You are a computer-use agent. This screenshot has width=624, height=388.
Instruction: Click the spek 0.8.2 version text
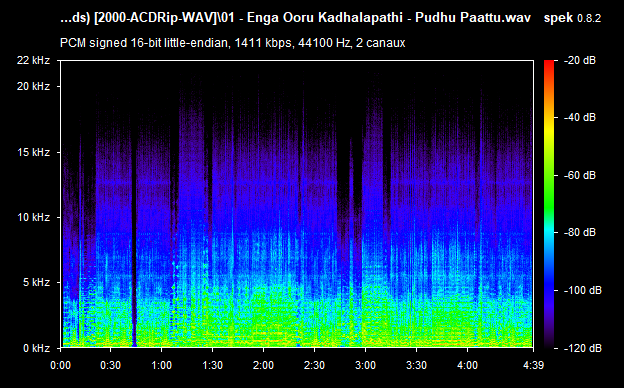(x=572, y=18)
